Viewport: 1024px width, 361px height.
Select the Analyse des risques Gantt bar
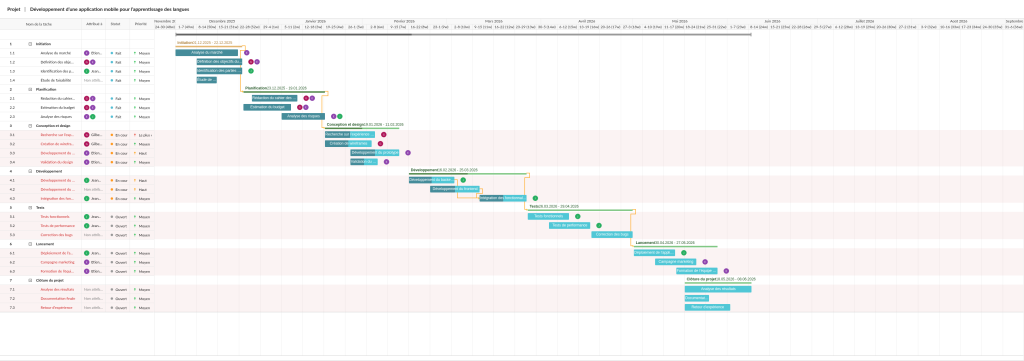(x=304, y=116)
